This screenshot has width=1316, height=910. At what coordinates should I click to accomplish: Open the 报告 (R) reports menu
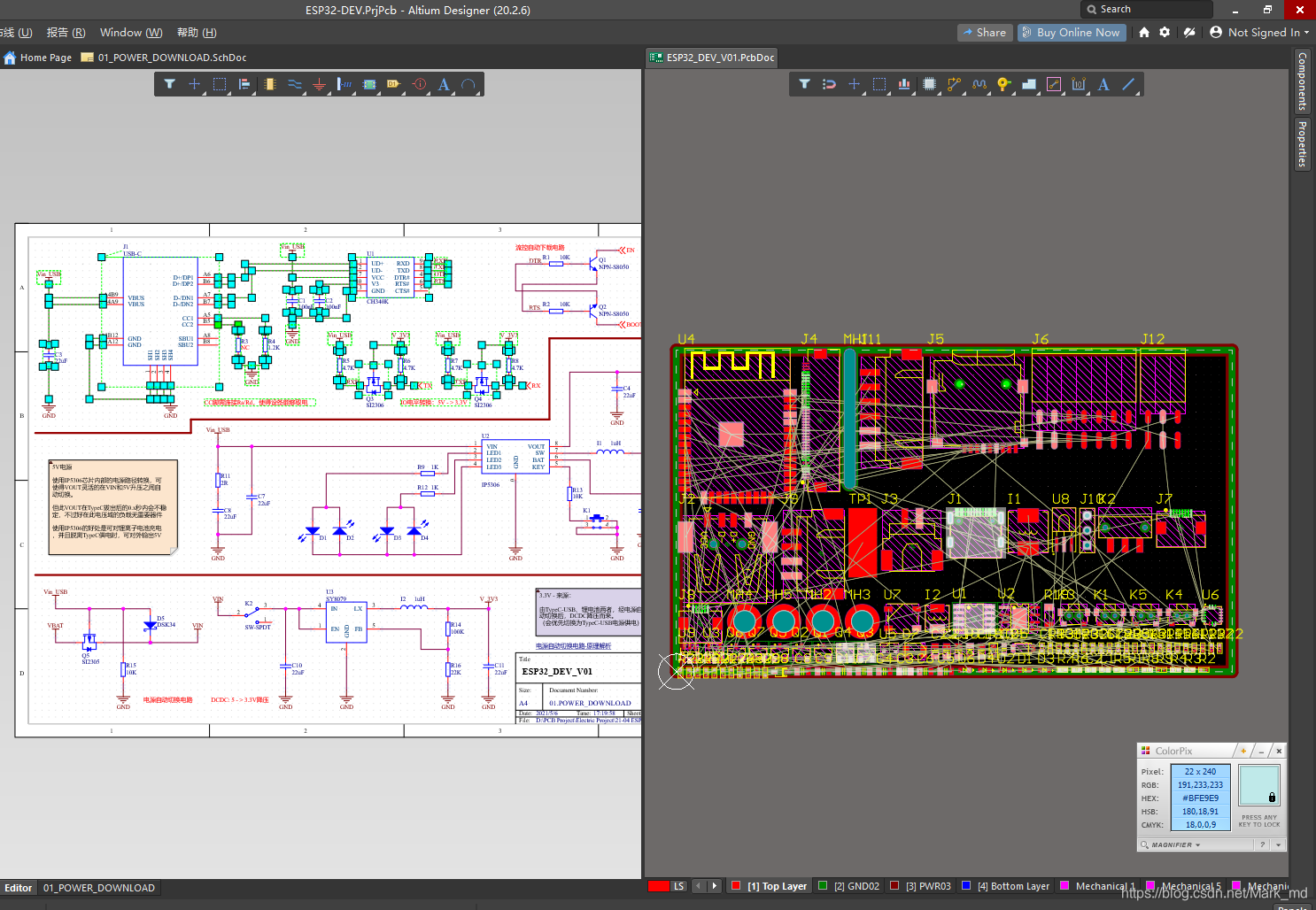66,33
